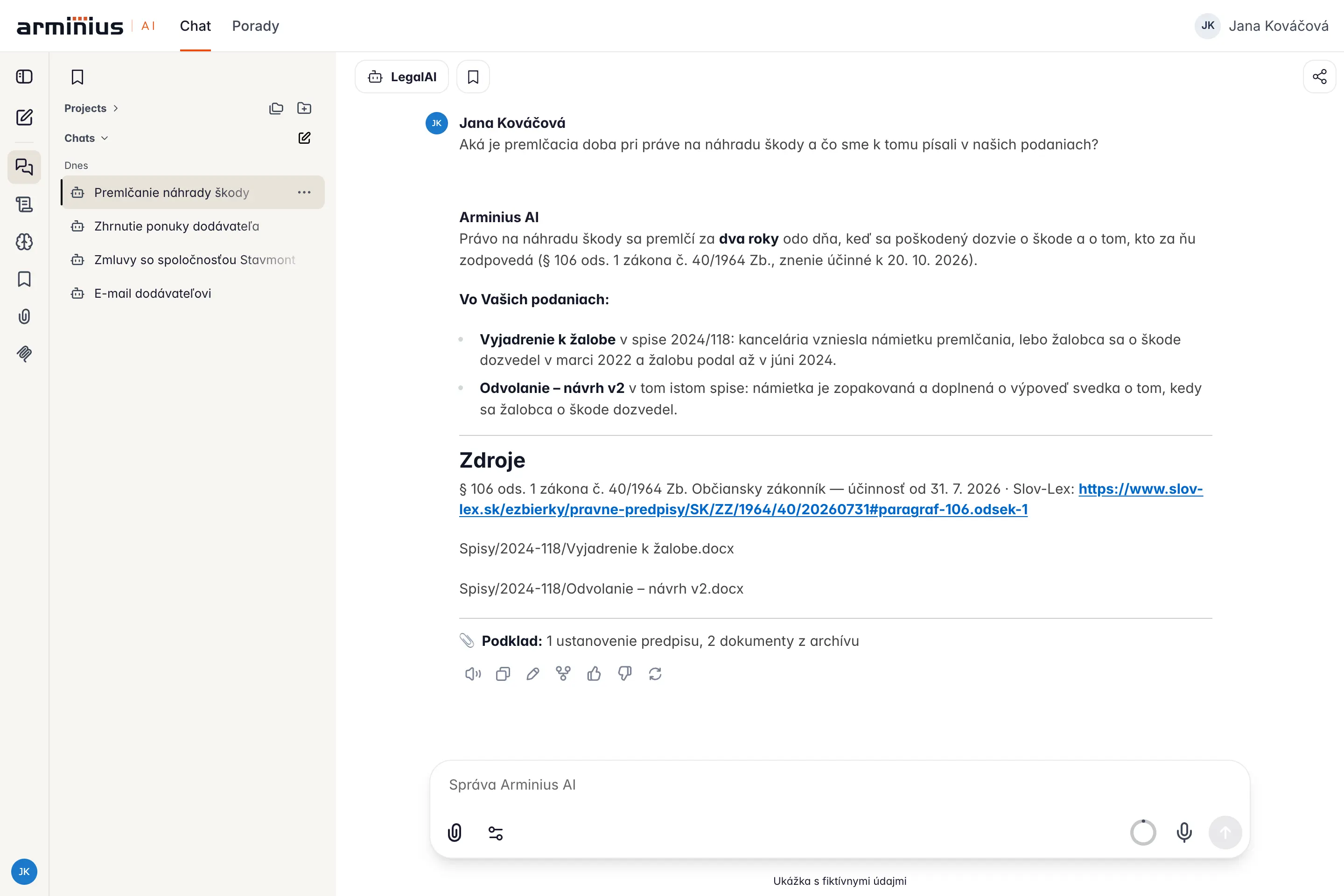Attach a file in message box
Viewport: 1344px width, 896px height.
pyautogui.click(x=454, y=833)
